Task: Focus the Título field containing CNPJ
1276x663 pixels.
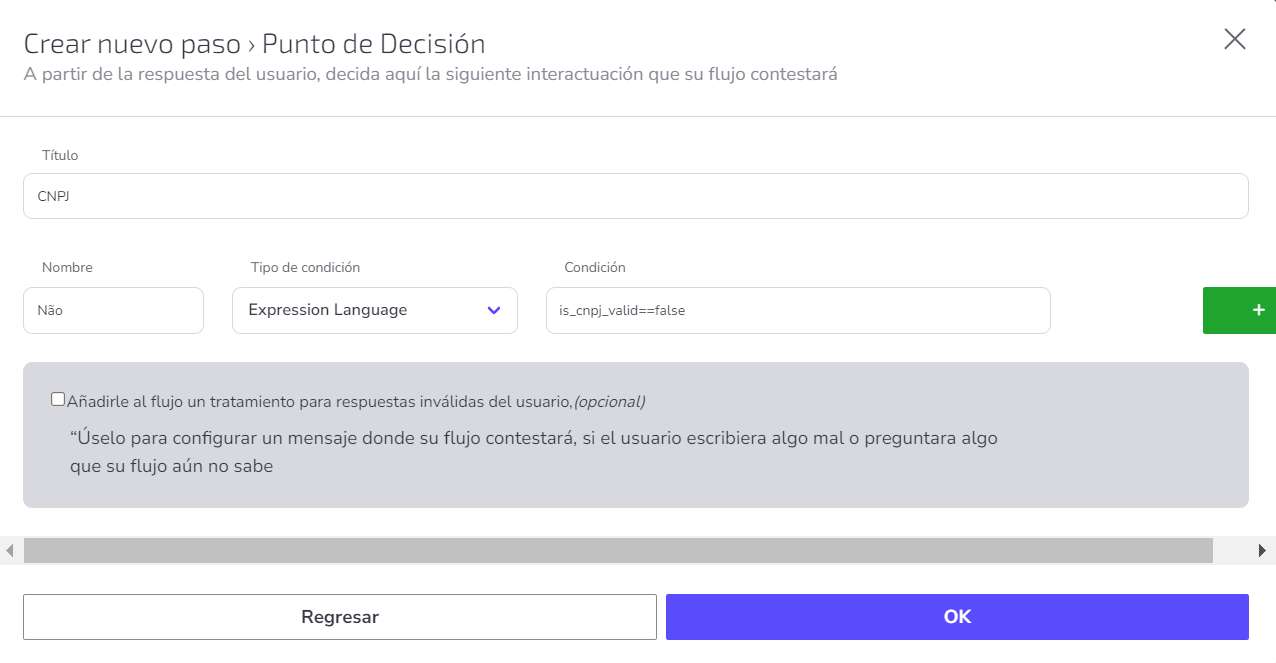Action: tap(636, 196)
